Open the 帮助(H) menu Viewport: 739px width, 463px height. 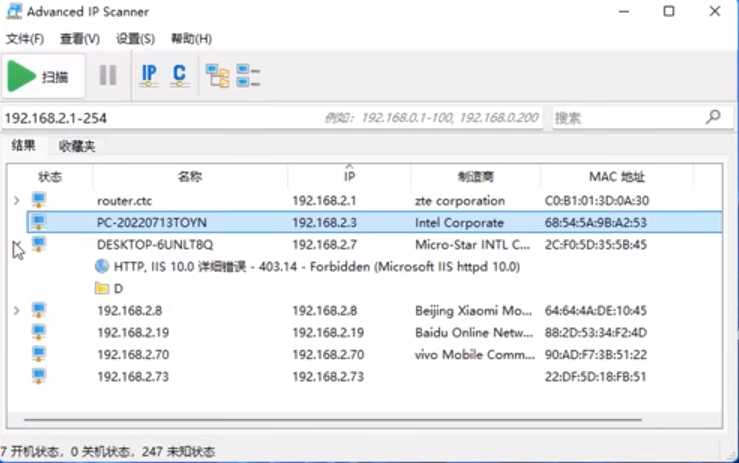(x=191, y=39)
